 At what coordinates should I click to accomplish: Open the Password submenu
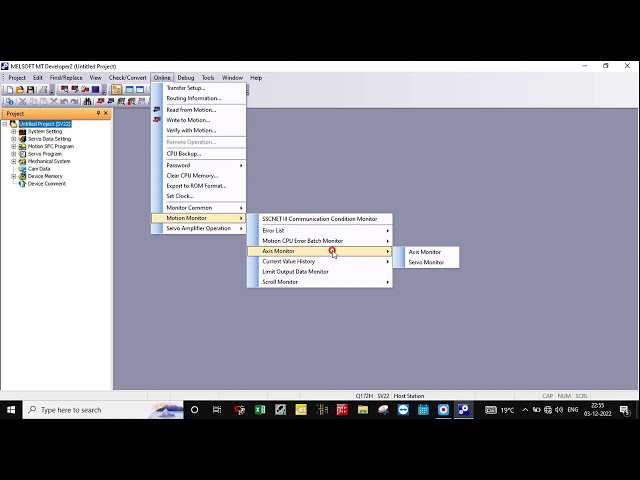tap(198, 165)
